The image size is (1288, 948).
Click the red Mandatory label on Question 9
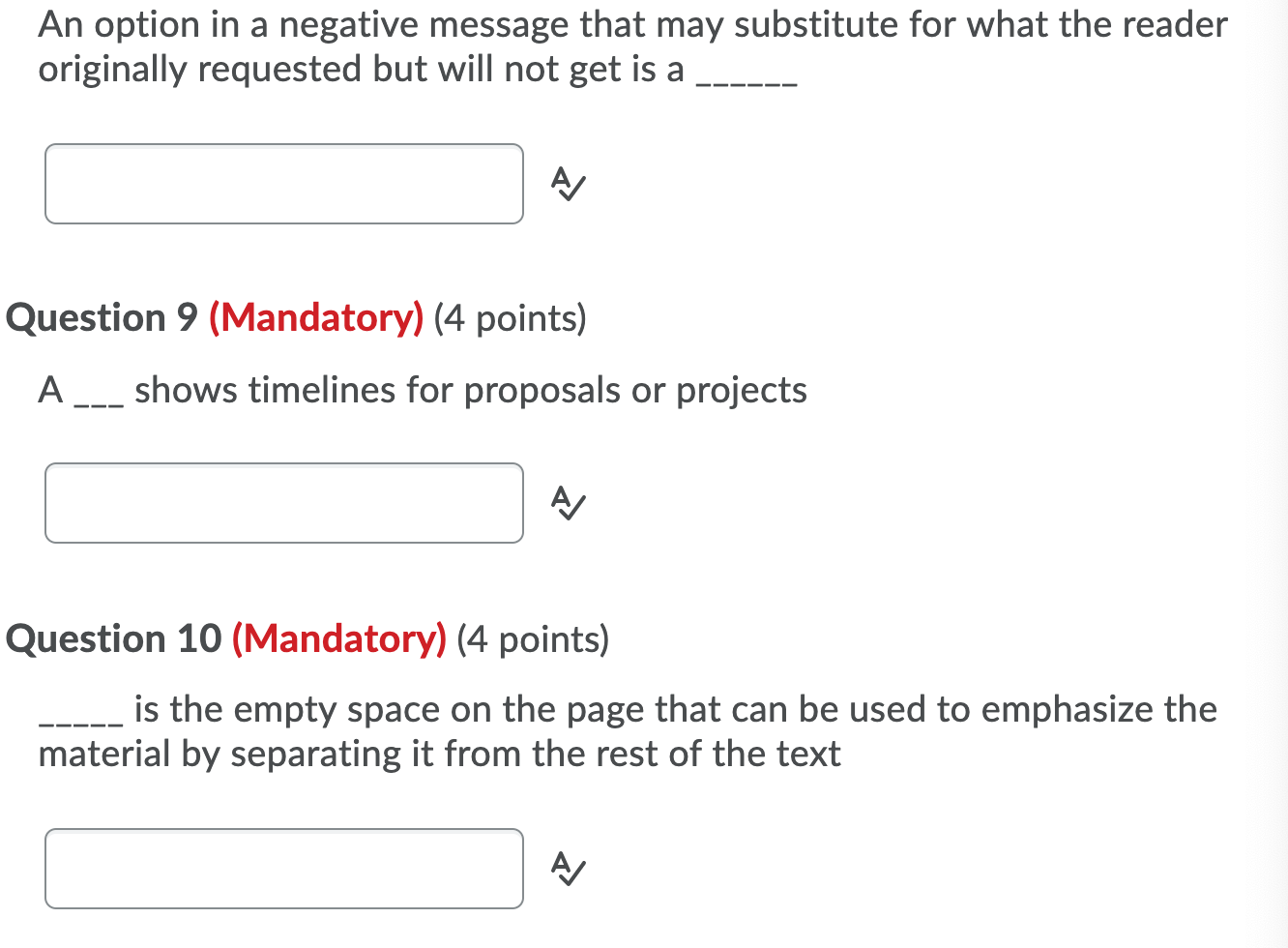tap(316, 317)
